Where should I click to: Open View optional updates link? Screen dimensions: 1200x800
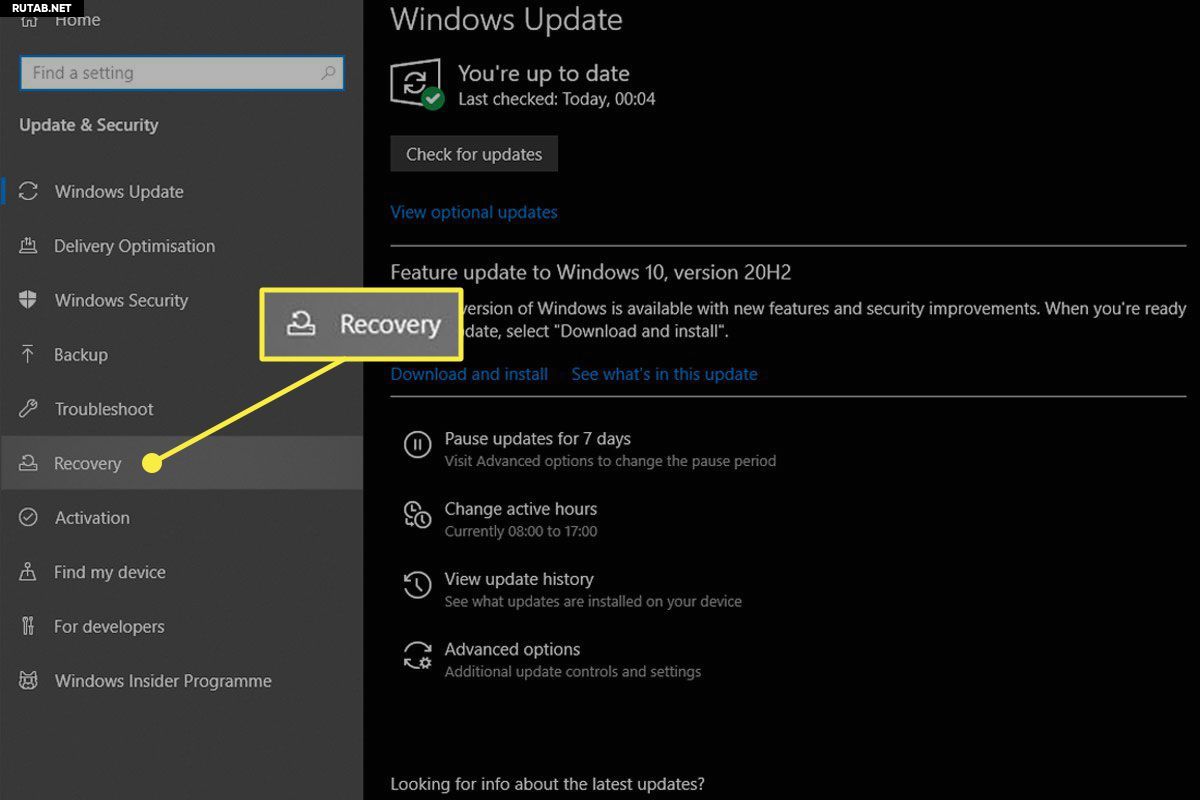click(474, 212)
